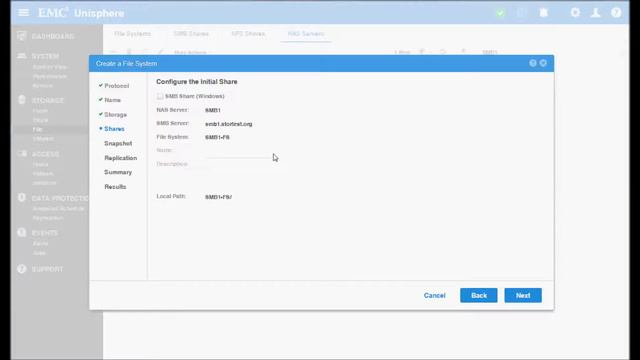Click the File System value SMB1-FS
The image size is (640, 360).
(x=217, y=137)
